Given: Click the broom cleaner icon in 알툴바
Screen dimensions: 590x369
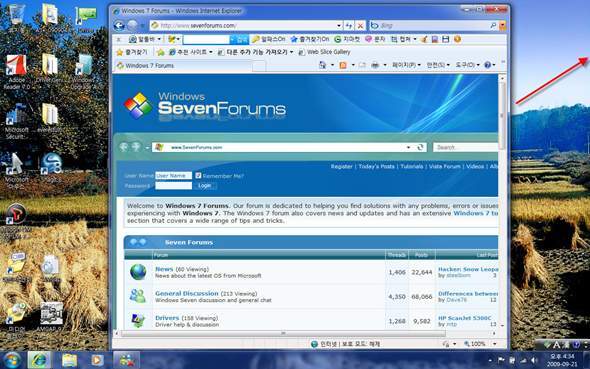Looking at the screenshot, I should [x=424, y=39].
